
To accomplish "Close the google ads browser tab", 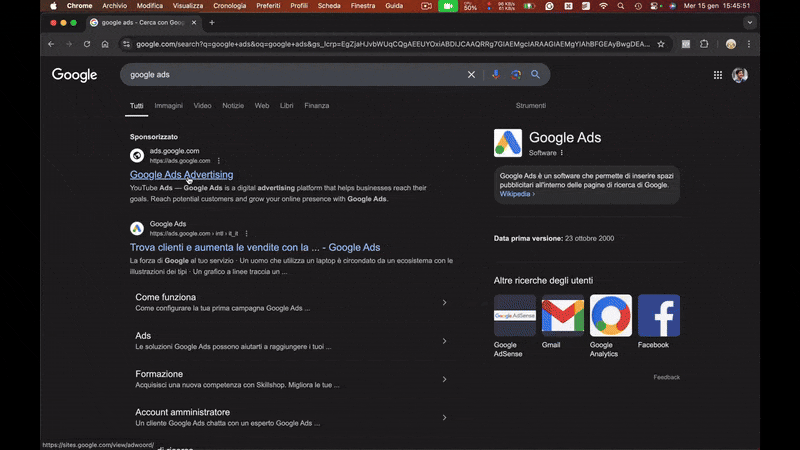I will point(194,22).
